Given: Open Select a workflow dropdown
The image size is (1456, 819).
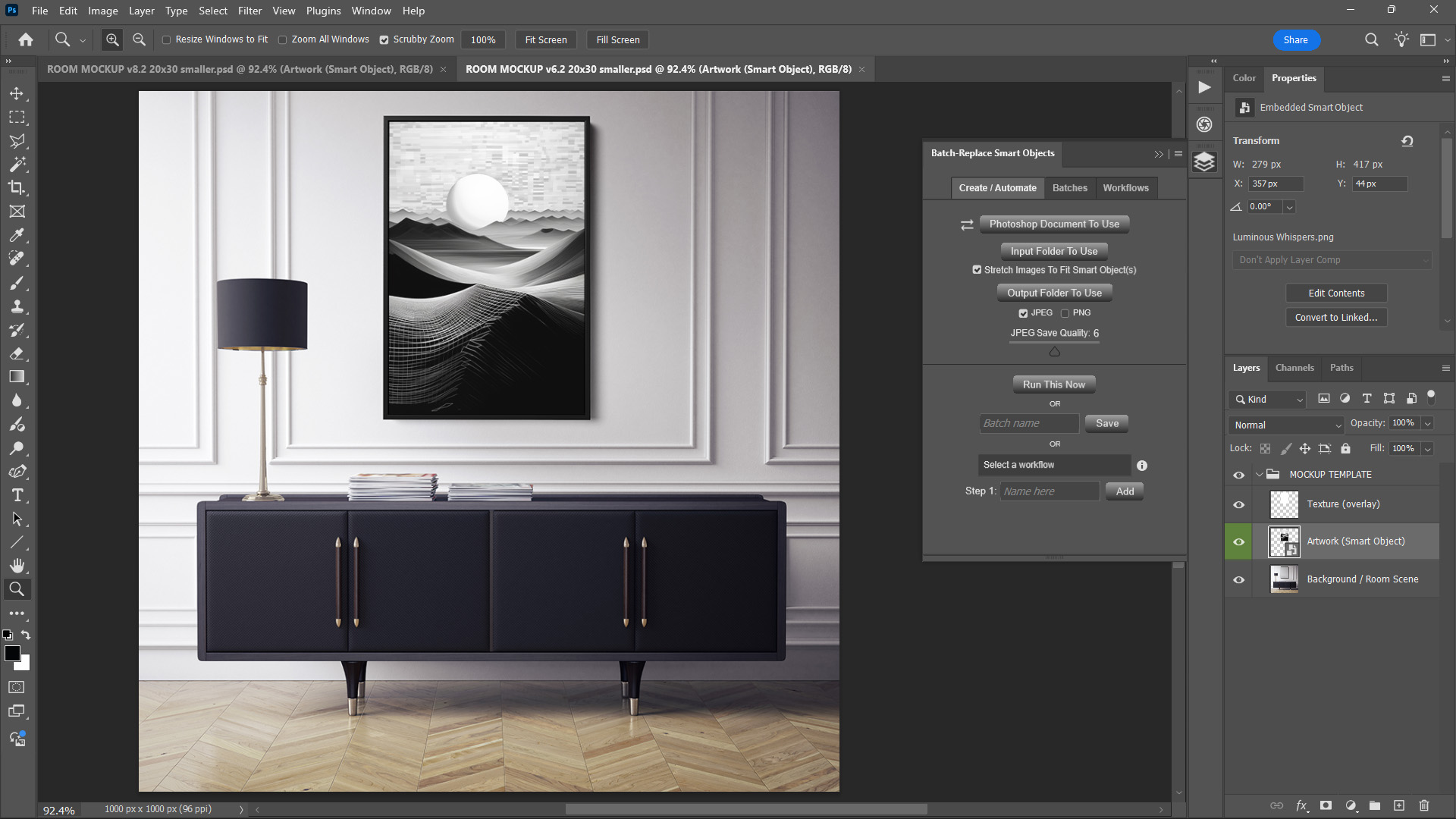Looking at the screenshot, I should pos(1053,465).
